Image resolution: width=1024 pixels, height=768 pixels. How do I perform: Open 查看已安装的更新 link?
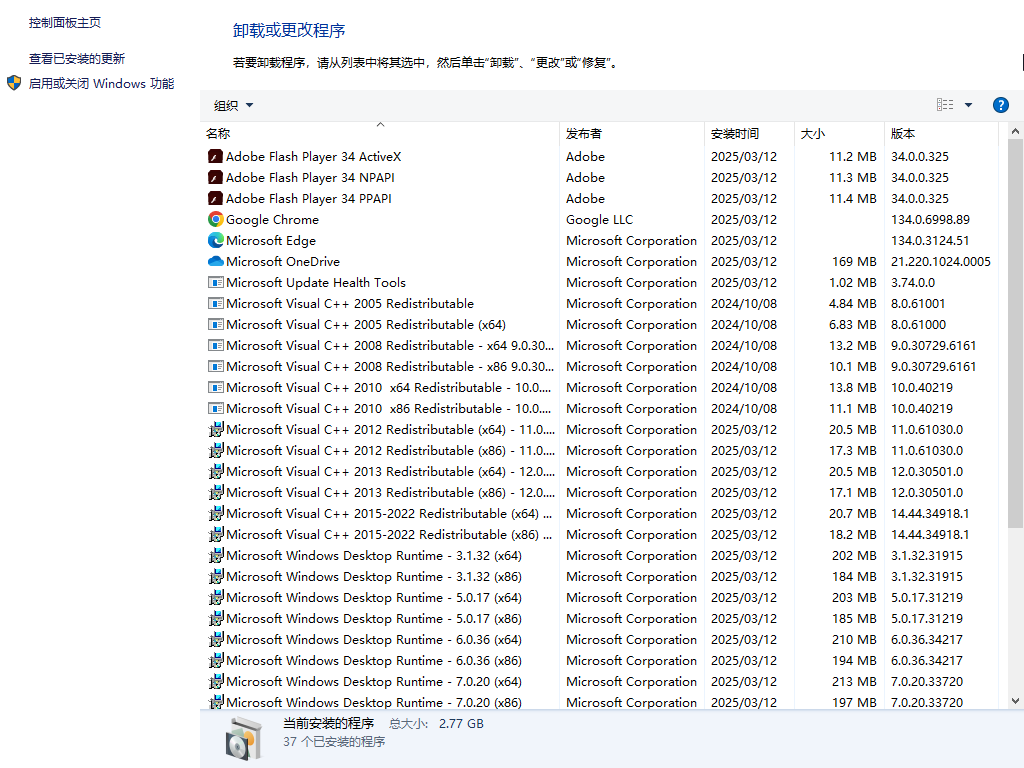point(77,59)
